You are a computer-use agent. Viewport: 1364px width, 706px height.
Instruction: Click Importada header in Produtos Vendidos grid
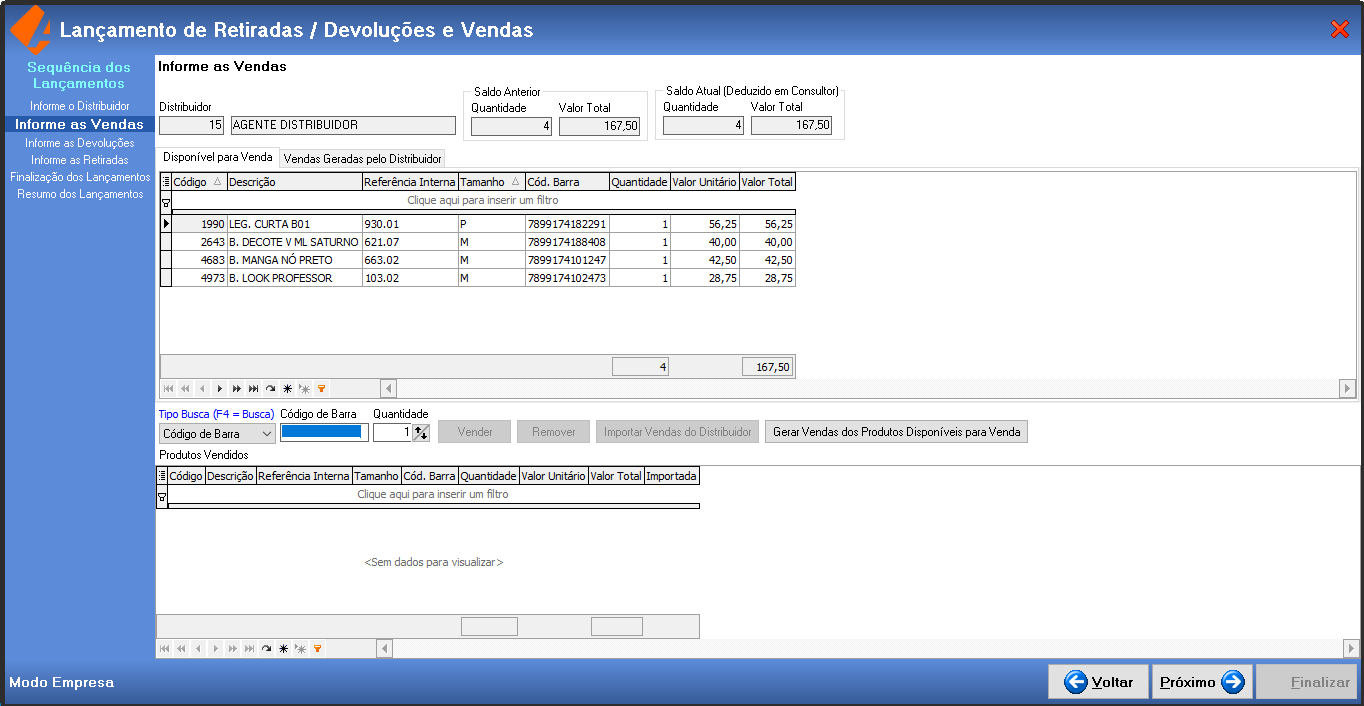pyautogui.click(x=672, y=476)
